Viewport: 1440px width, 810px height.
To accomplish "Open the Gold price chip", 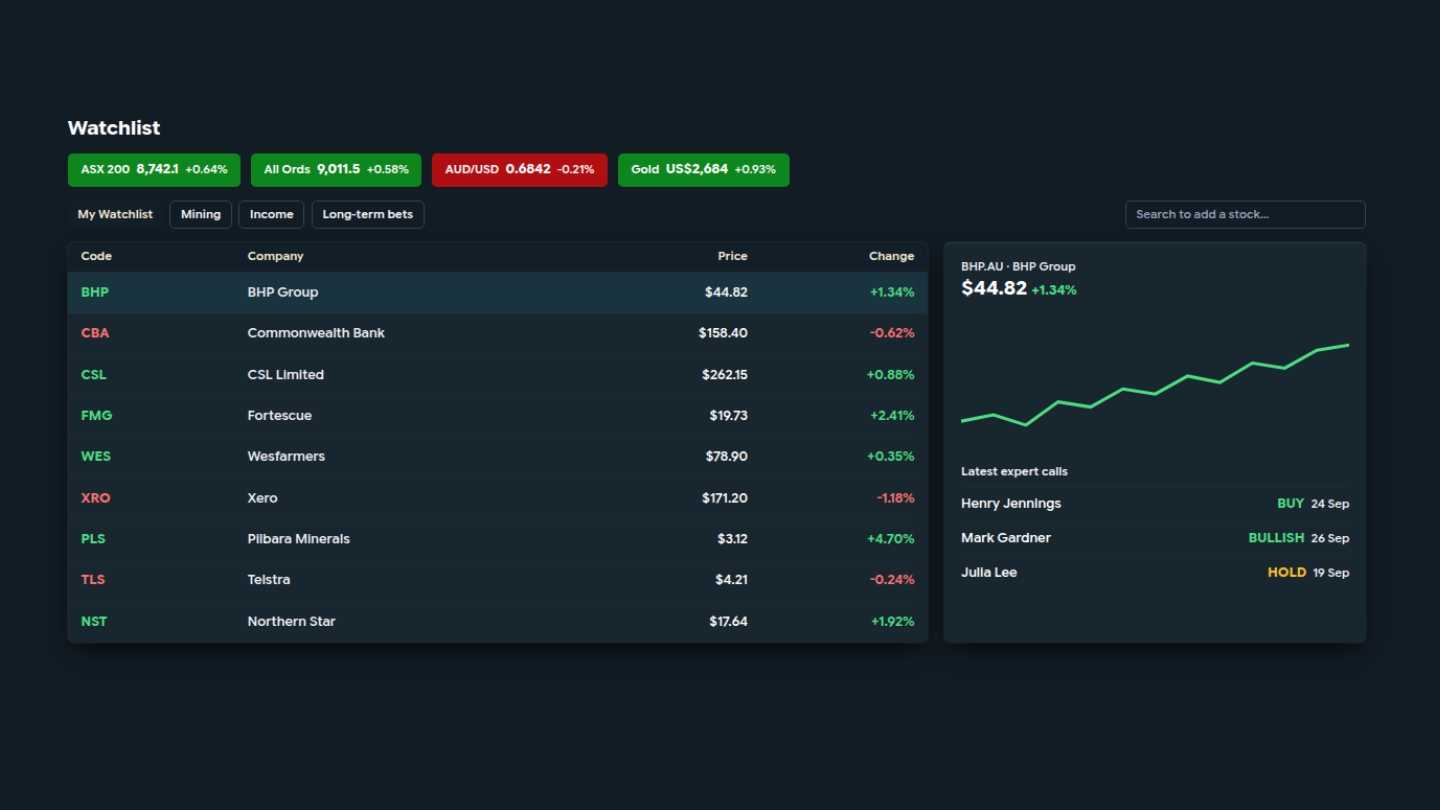I will tap(703, 170).
